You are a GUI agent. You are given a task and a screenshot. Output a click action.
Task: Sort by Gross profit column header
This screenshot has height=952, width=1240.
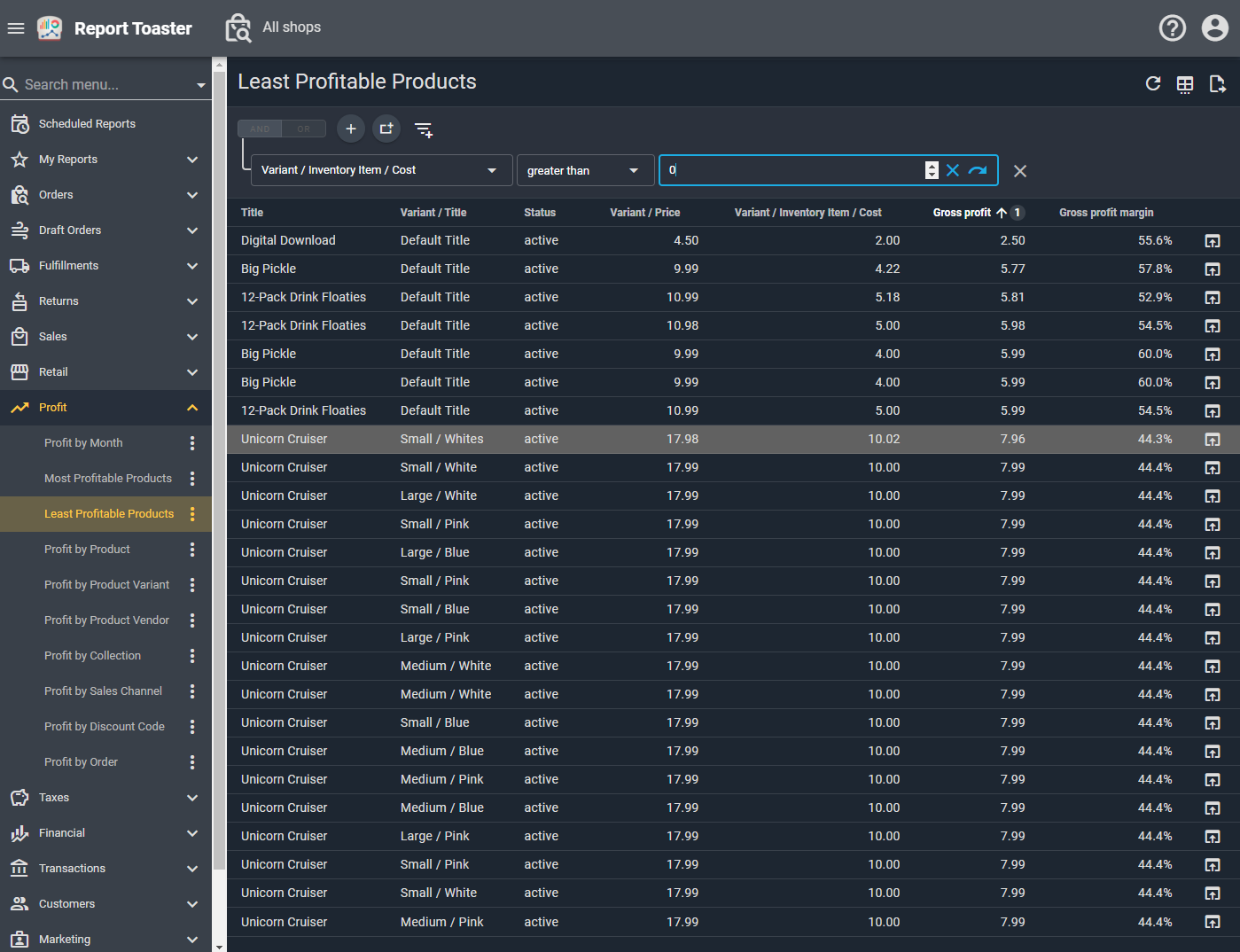pos(962,213)
